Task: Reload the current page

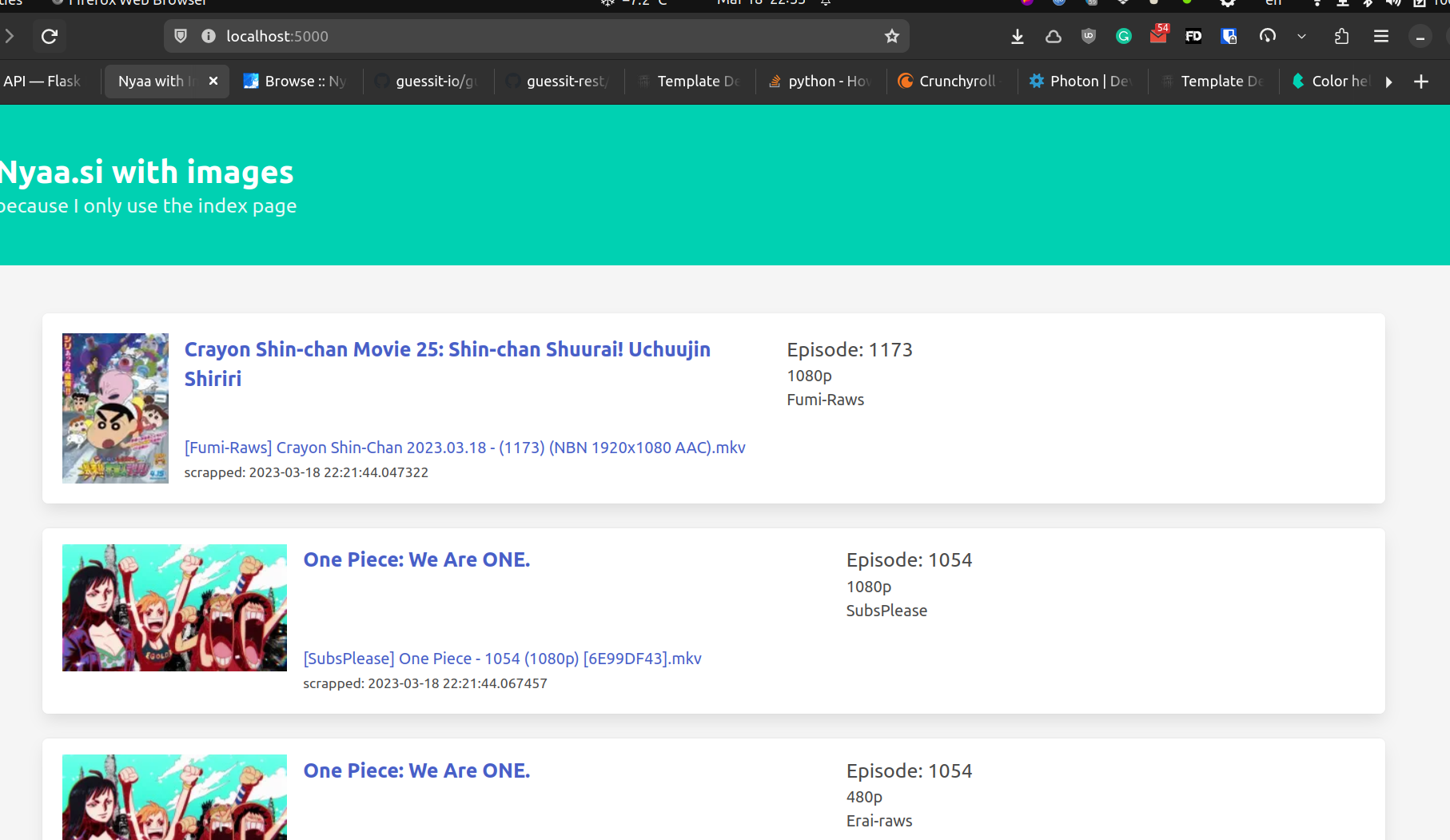Action: (x=50, y=36)
